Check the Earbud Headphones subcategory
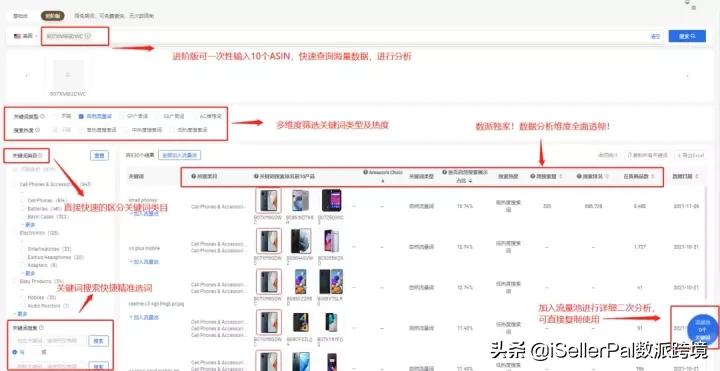 23,257
